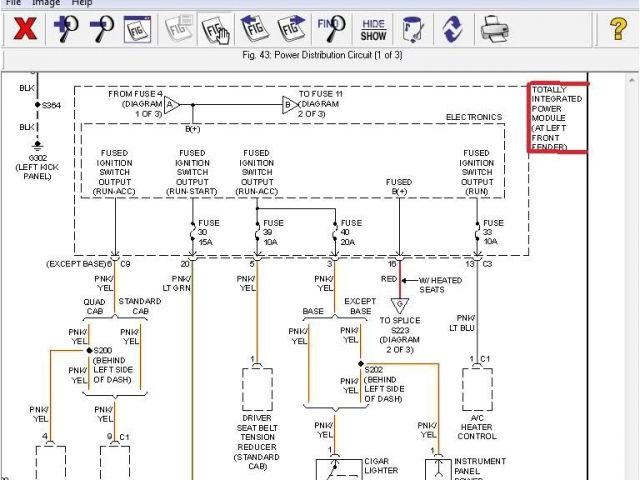Image resolution: width=640 pixels, height=480 pixels.
Task: Go to the next figure
Action: coord(292,29)
